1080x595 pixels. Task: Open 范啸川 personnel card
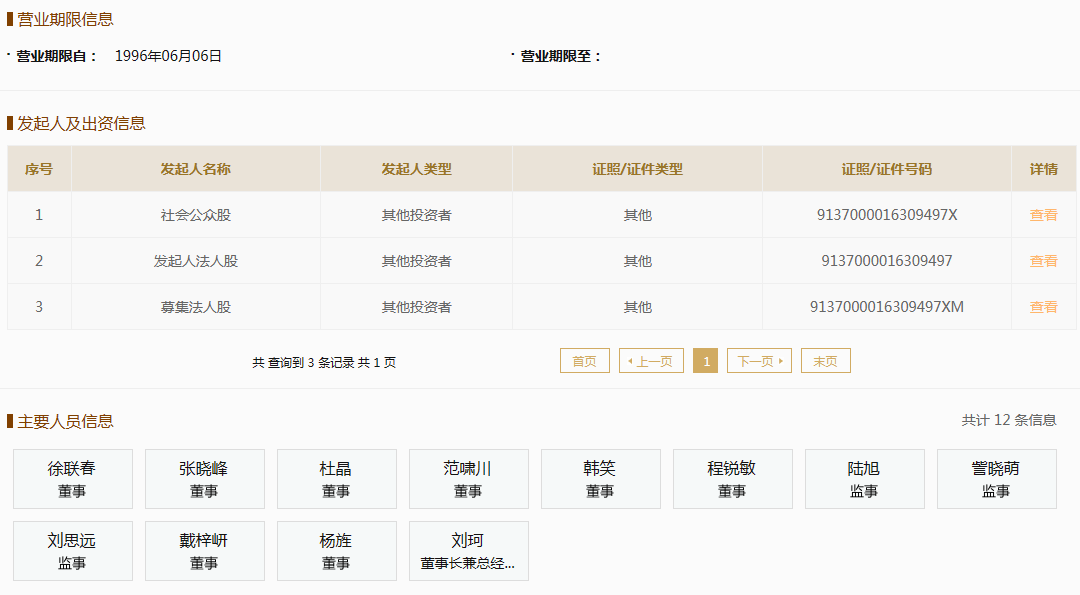tap(469, 479)
